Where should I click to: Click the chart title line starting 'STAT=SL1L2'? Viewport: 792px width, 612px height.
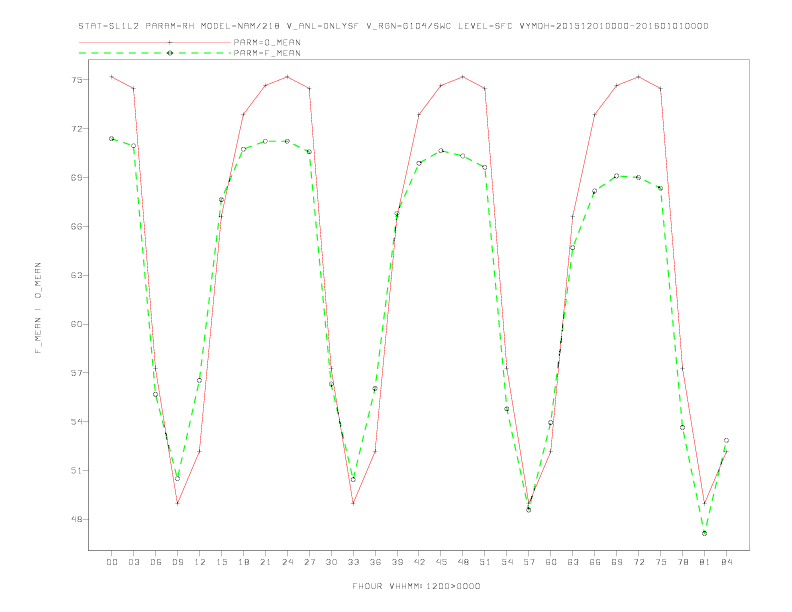coord(393,26)
